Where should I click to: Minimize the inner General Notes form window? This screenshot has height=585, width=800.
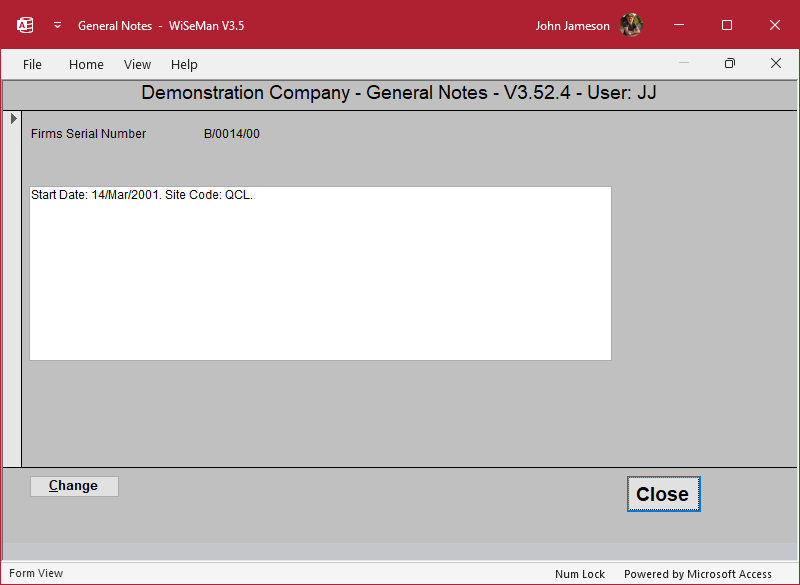pyautogui.click(x=684, y=63)
